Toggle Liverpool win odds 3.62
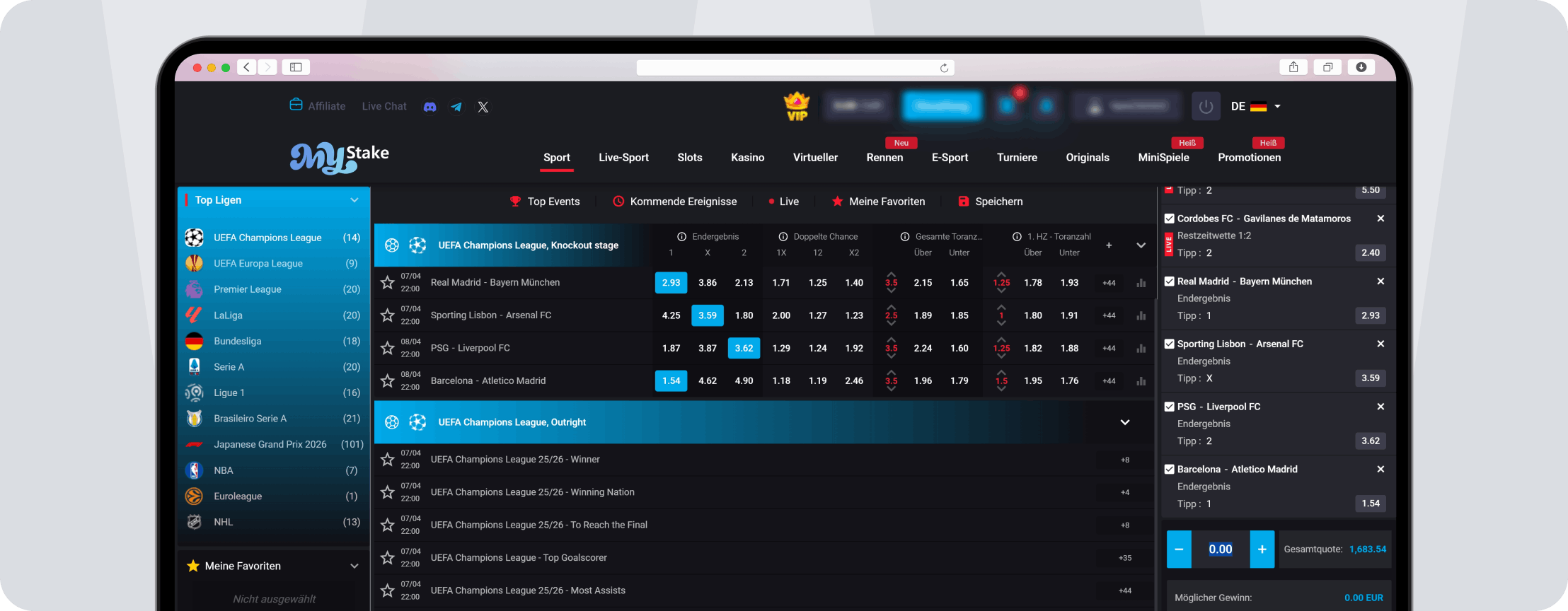 point(744,348)
